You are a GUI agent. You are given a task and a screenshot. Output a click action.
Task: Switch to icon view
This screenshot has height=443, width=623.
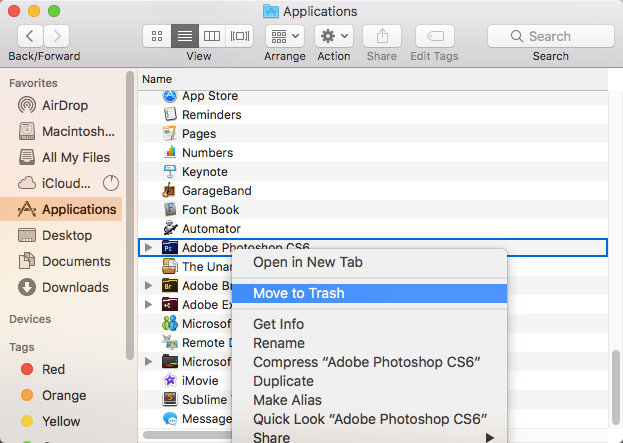pos(157,36)
